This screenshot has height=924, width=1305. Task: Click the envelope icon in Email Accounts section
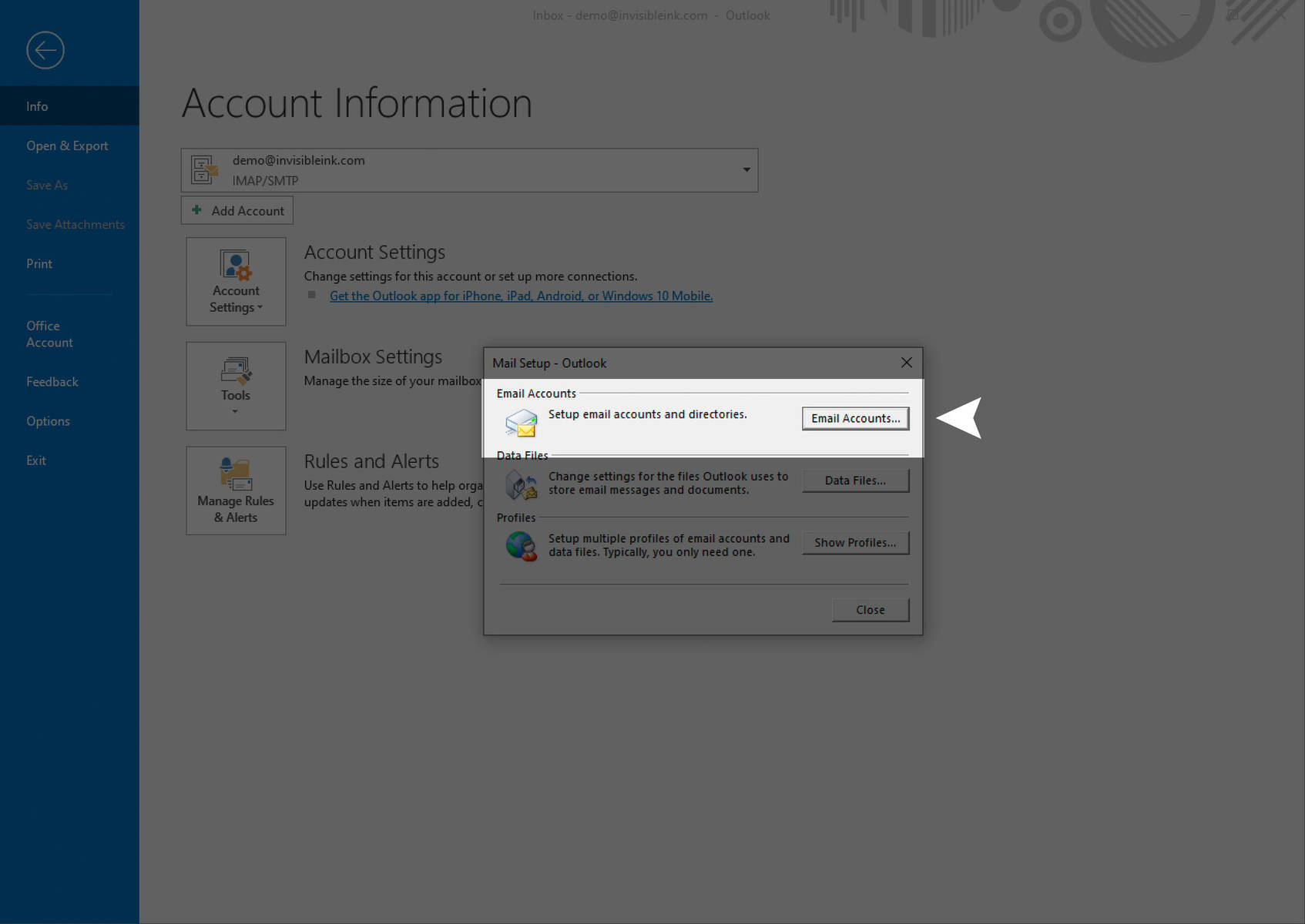point(522,423)
